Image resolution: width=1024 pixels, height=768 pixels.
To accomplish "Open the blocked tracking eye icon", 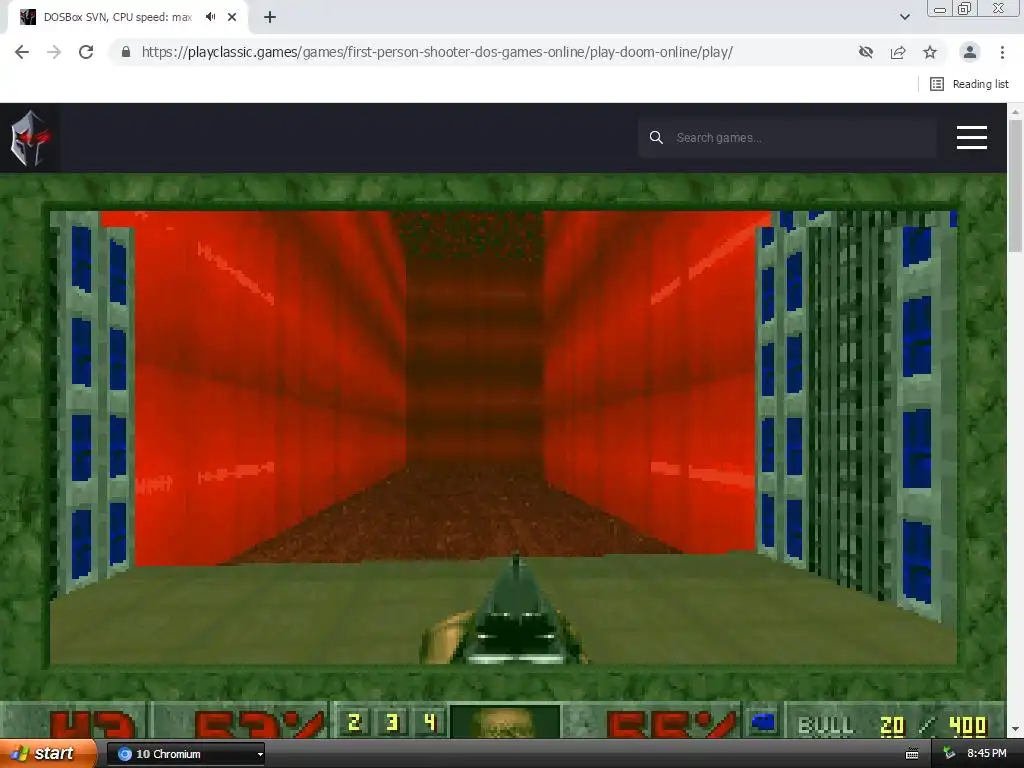I will click(866, 52).
